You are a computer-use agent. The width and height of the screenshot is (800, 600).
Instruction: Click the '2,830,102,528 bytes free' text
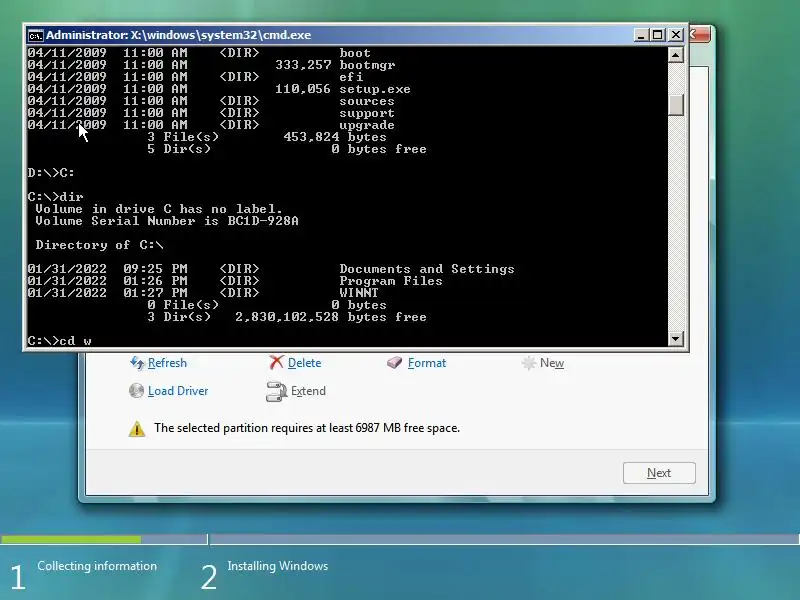(331, 317)
